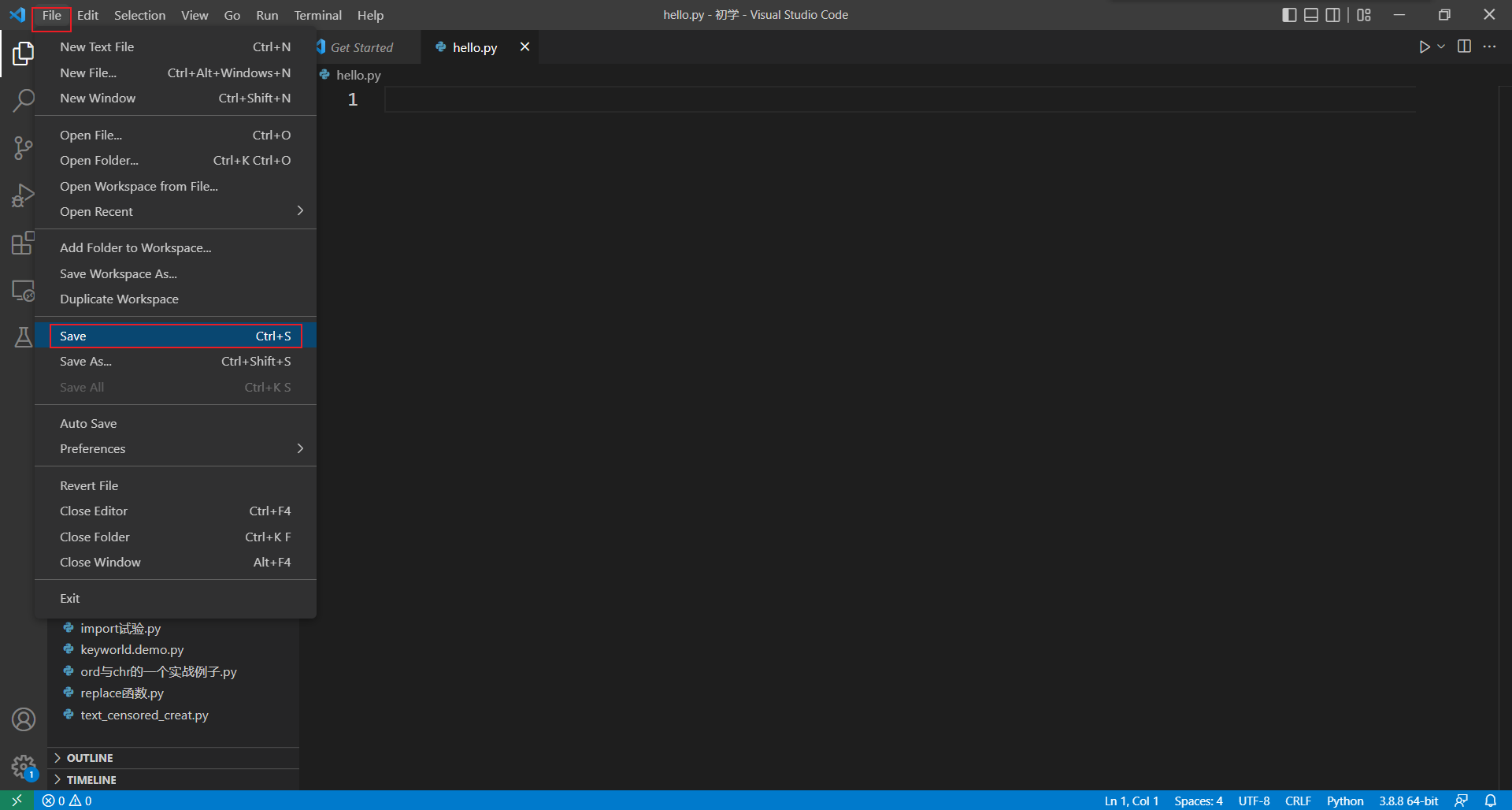The width and height of the screenshot is (1512, 810).
Task: Select Open File... menu entry
Action: [x=176, y=135]
